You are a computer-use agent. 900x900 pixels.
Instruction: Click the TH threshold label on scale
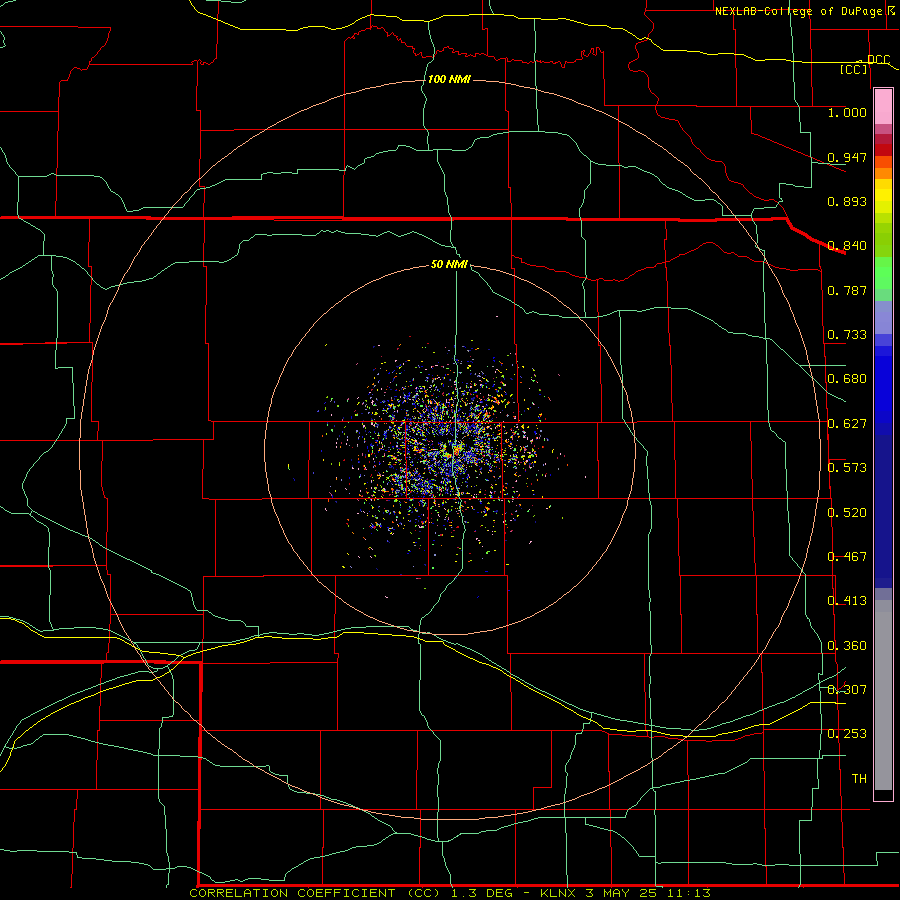(859, 779)
